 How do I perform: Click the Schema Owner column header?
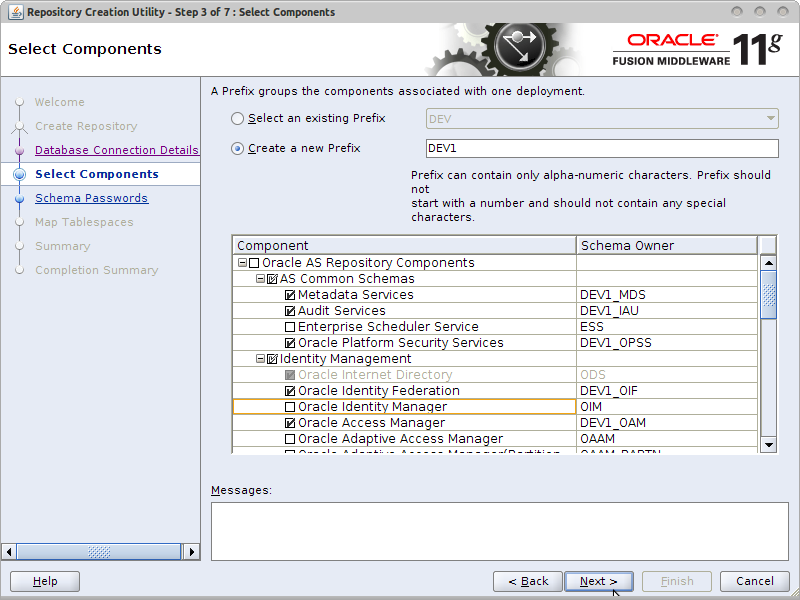[667, 245]
